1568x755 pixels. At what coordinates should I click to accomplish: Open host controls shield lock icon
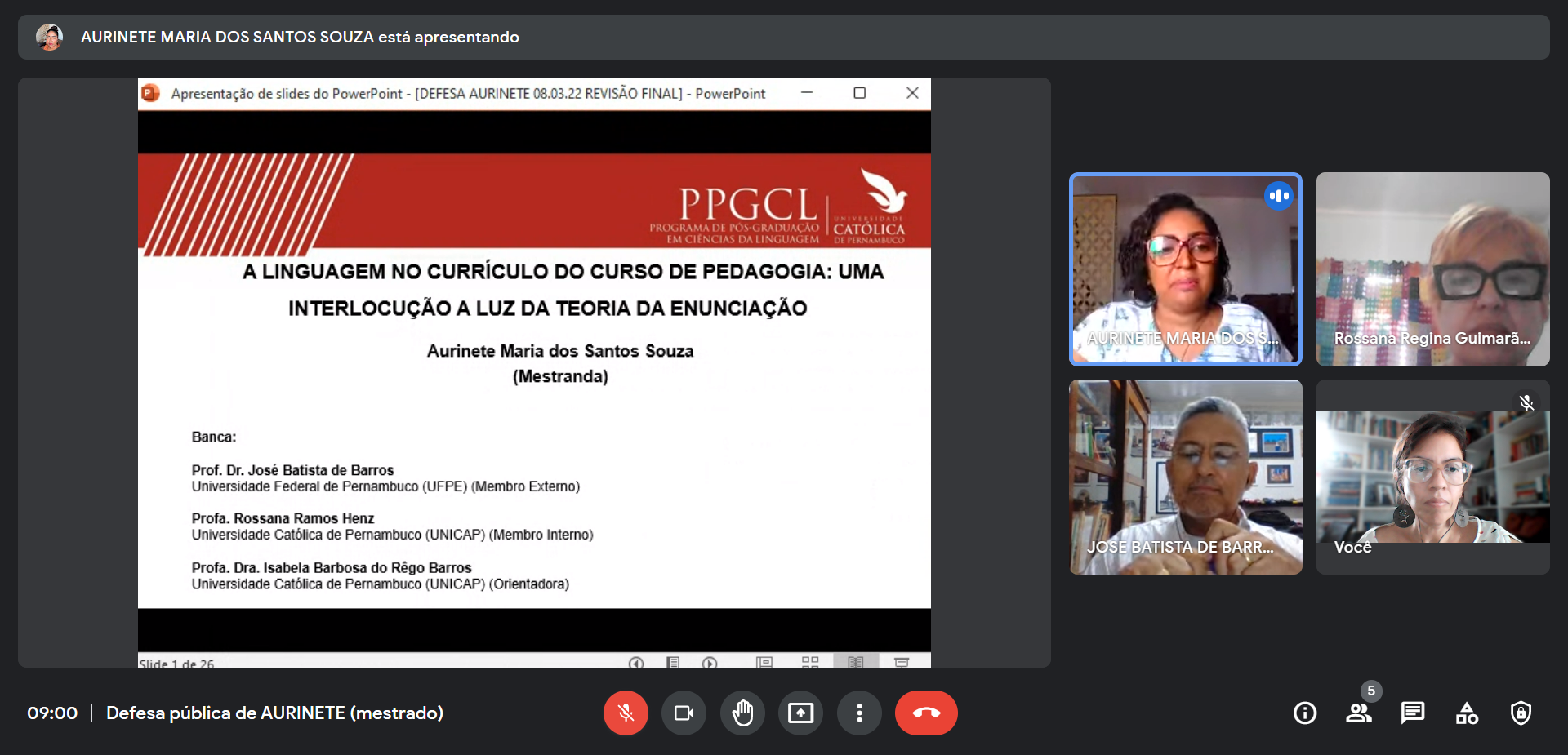click(x=1521, y=713)
